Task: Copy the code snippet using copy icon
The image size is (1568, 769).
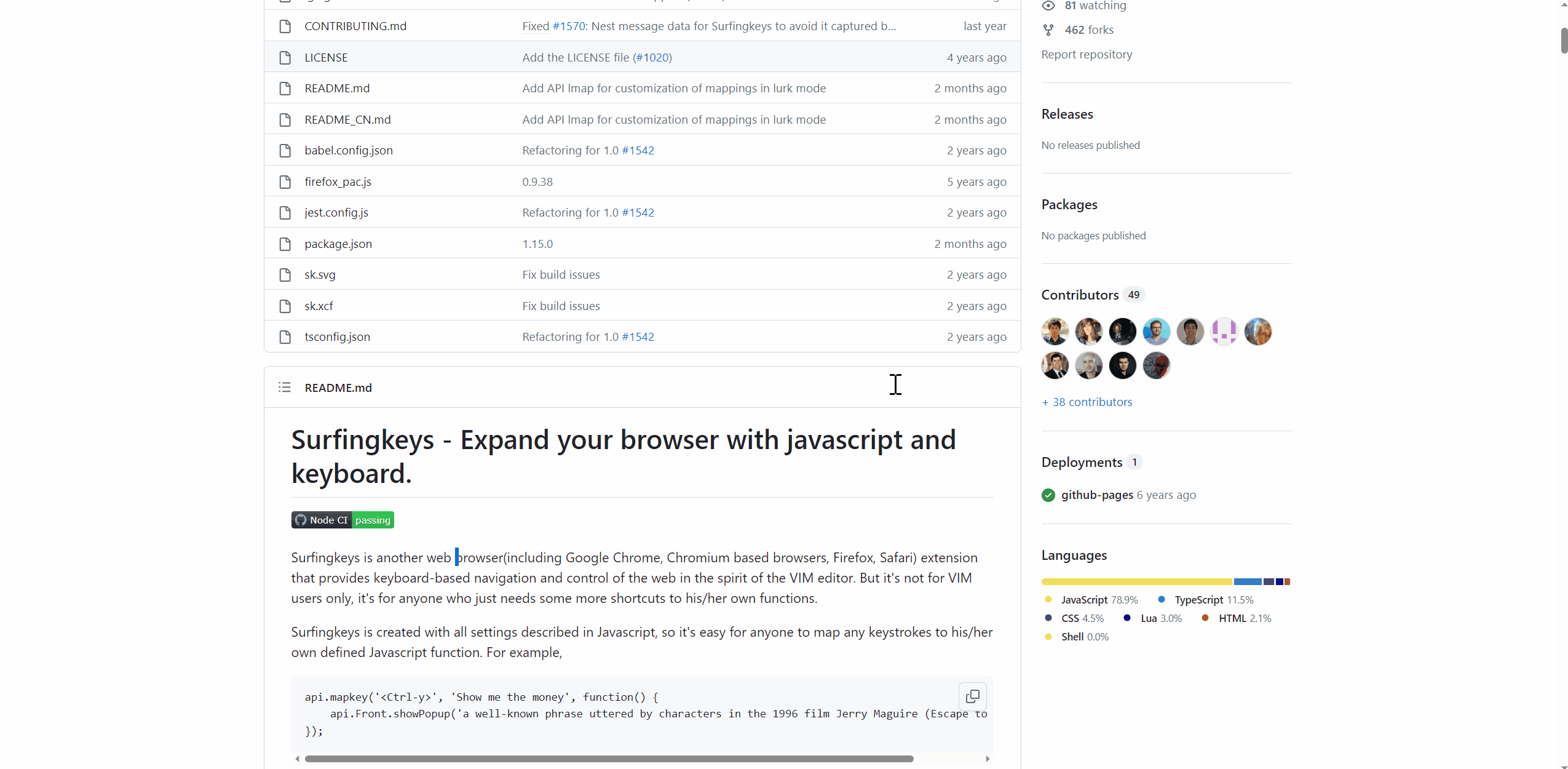Action: 972,696
